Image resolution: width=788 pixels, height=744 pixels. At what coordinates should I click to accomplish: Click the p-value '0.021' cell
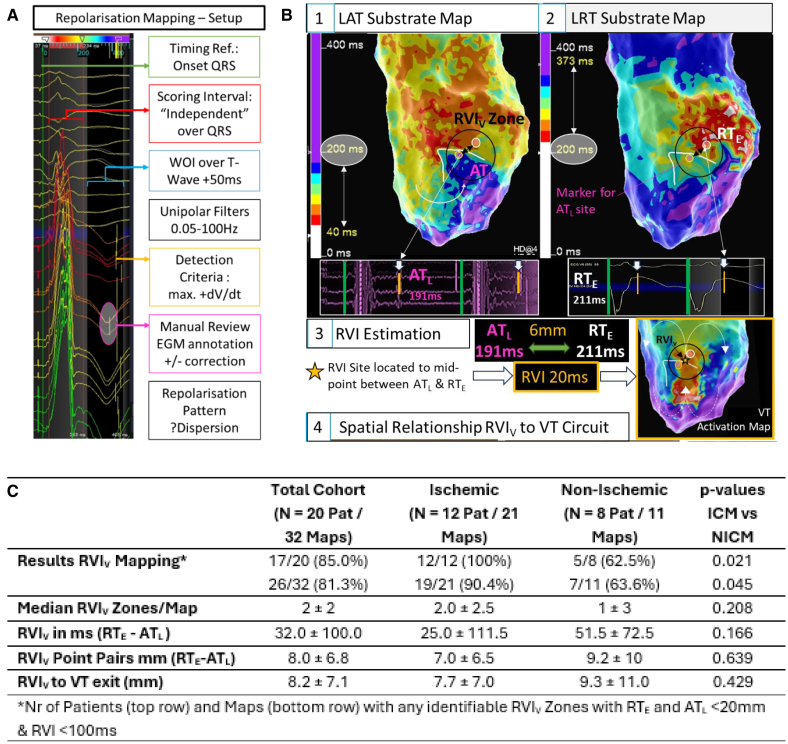(x=732, y=561)
